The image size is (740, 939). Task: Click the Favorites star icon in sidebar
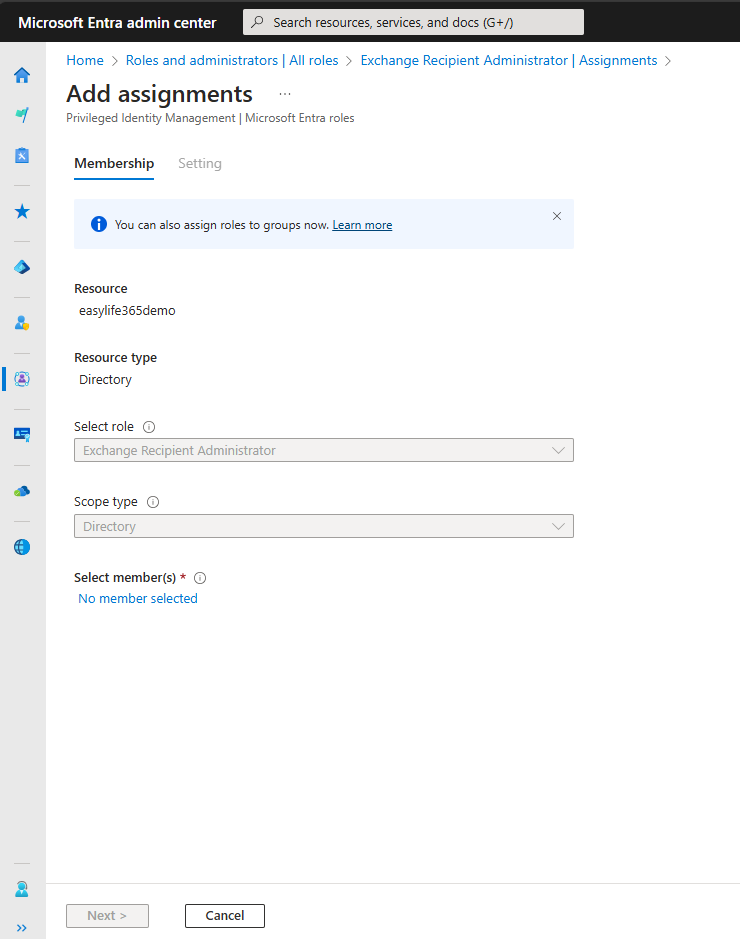click(x=22, y=212)
